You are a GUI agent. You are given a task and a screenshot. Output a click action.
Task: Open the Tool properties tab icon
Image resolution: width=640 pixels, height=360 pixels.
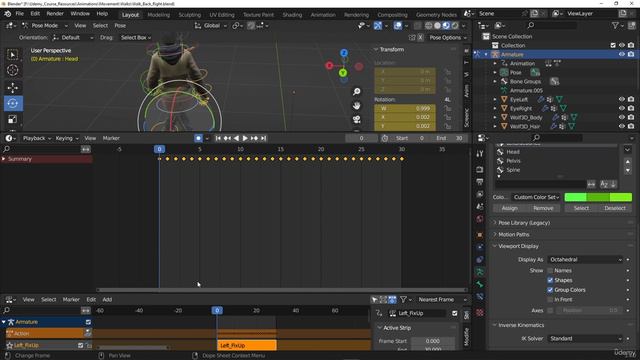[480, 153]
